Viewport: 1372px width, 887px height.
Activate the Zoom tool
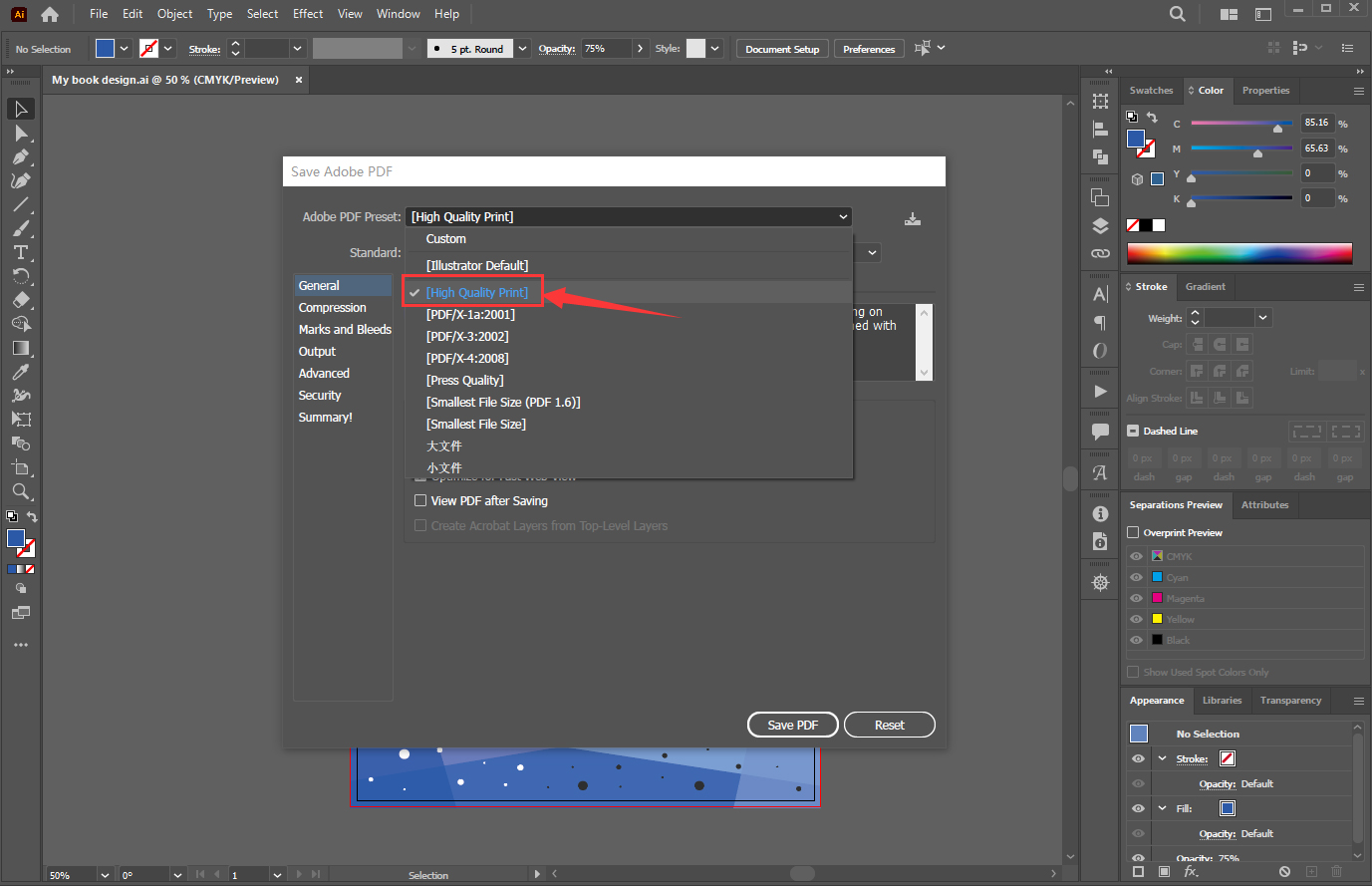[x=21, y=491]
